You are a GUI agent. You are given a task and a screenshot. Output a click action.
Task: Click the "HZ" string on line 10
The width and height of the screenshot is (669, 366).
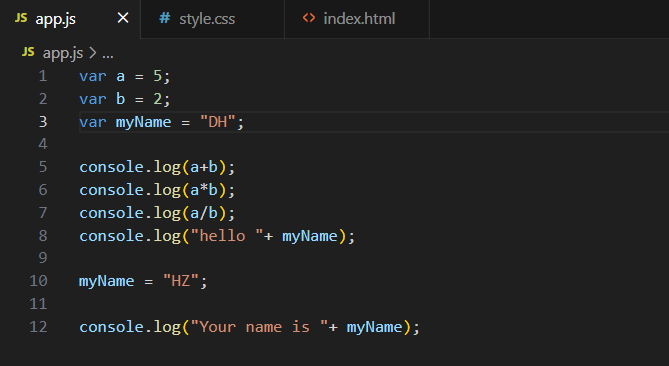181,281
